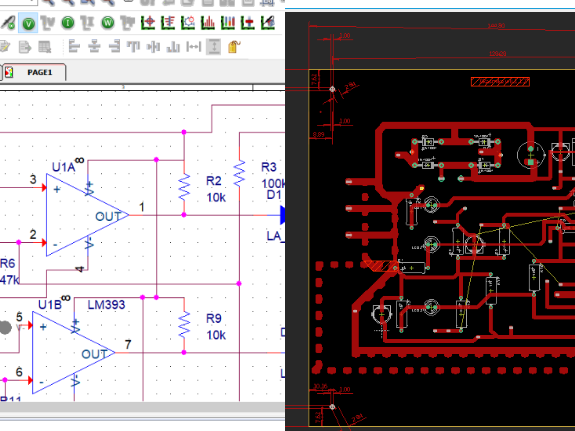Align selected objects to vertical middle
Image resolution: width=575 pixels, height=431 pixels.
coord(153,47)
